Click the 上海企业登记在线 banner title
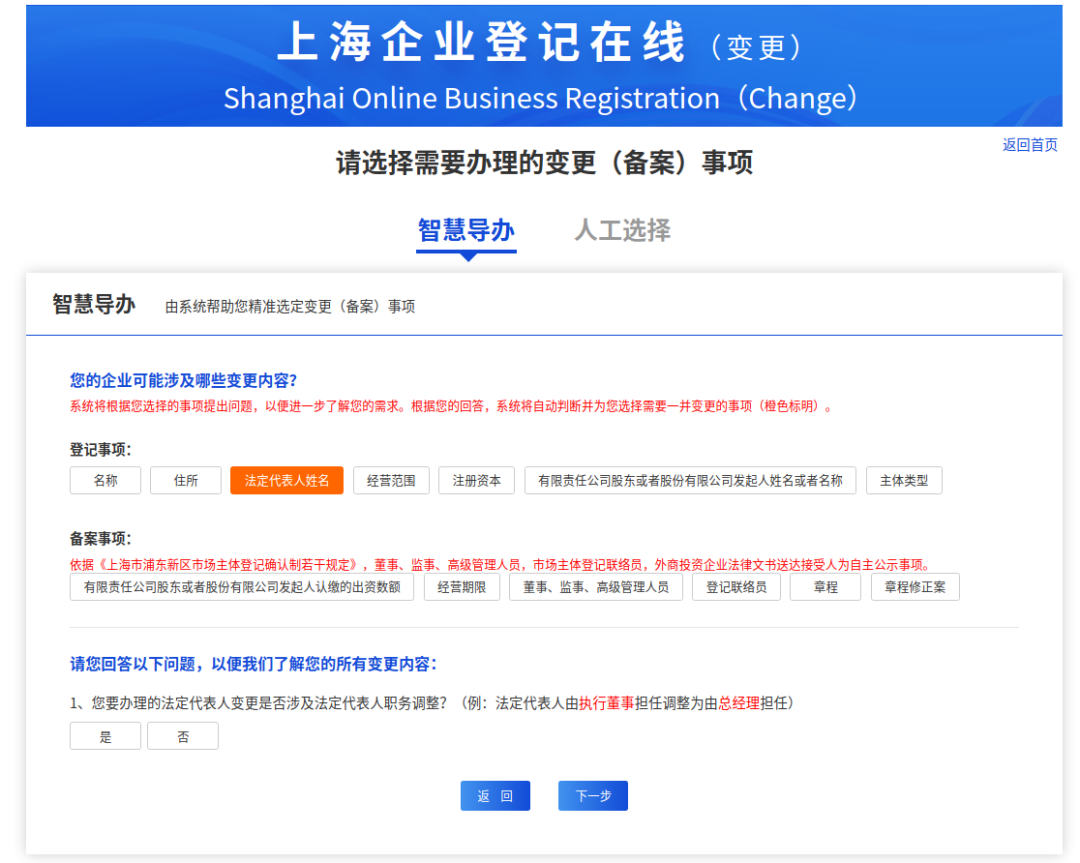Screen dimensions: 1080x863 [x=481, y=43]
